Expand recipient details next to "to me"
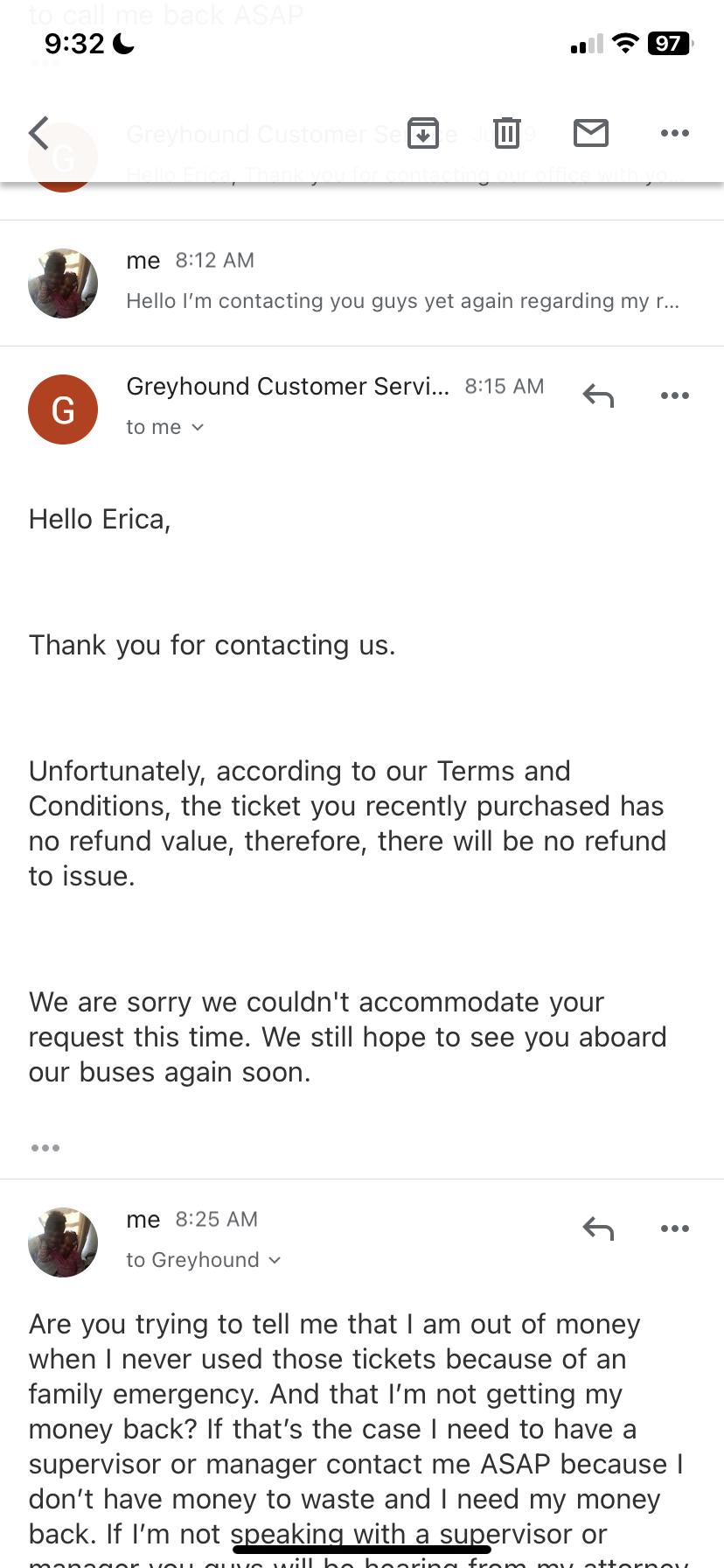The height and width of the screenshot is (1568, 724). click(198, 427)
